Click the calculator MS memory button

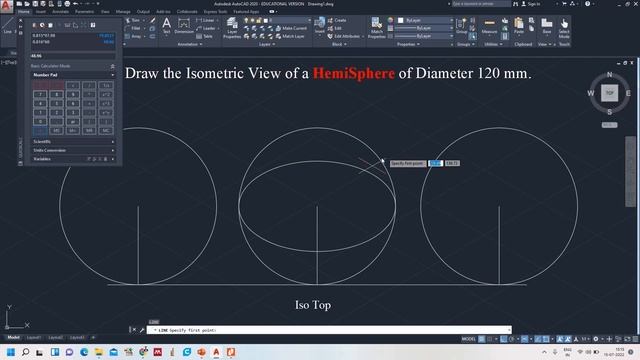tap(57, 130)
